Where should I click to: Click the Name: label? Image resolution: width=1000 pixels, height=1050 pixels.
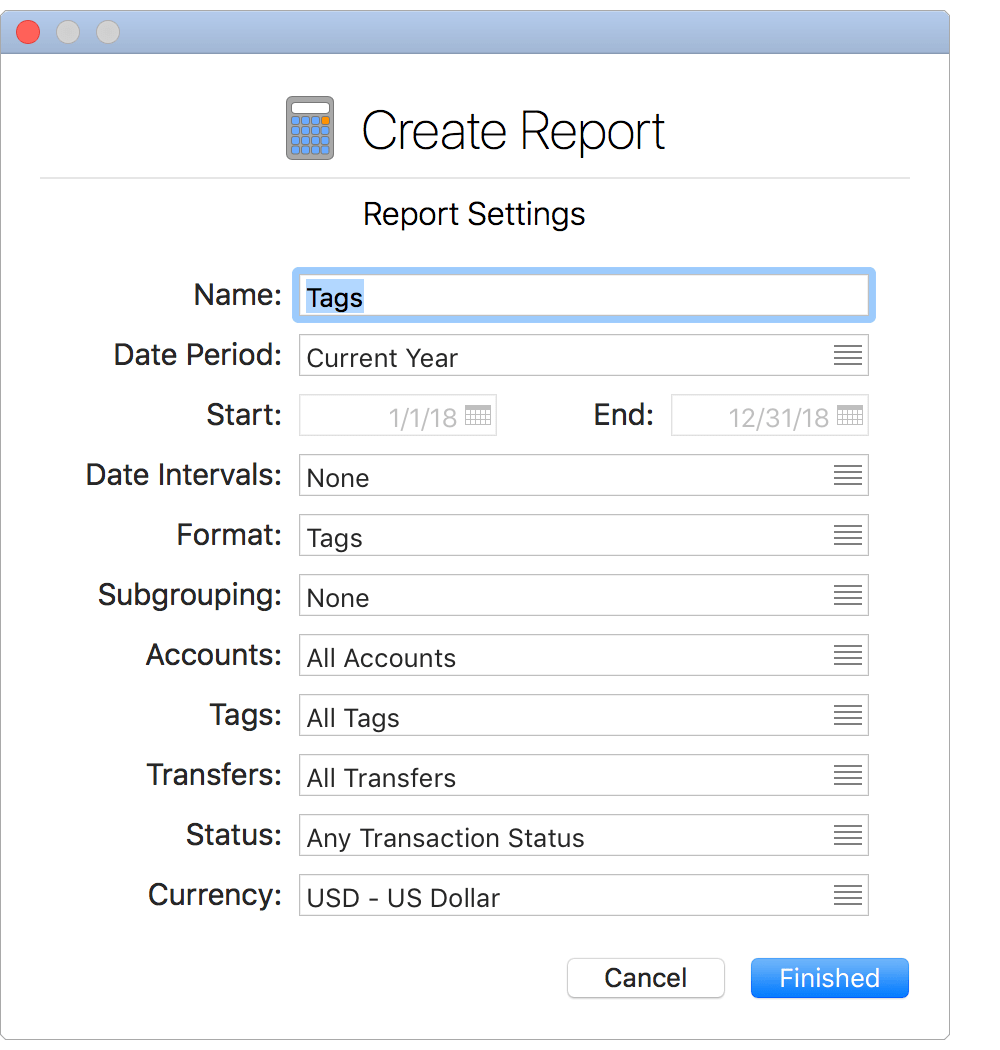tap(238, 295)
